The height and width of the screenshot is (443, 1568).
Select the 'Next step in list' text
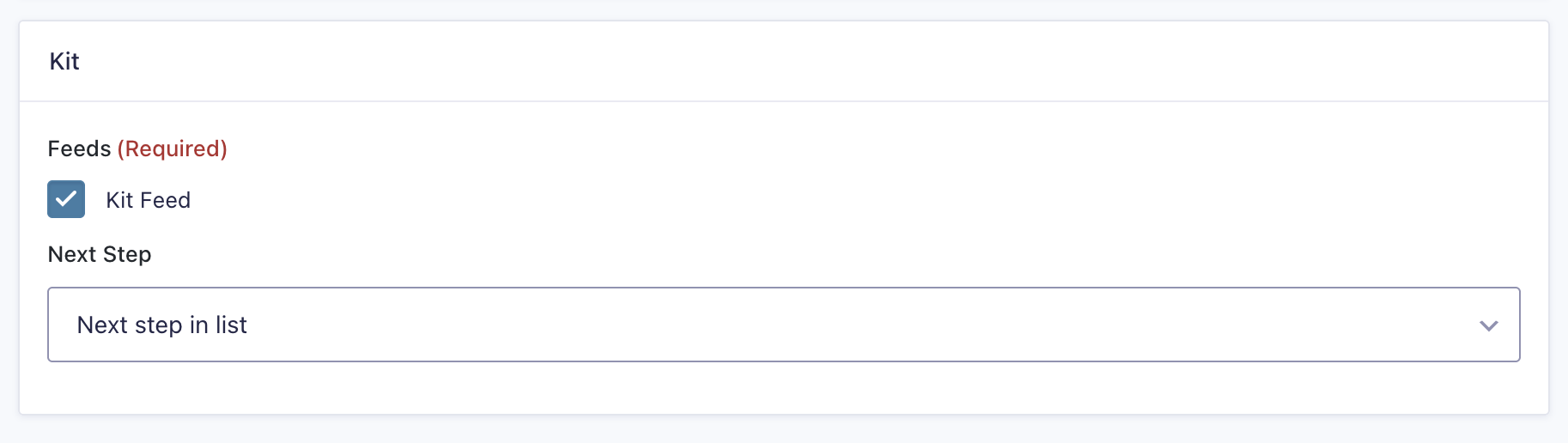pyautogui.click(x=161, y=325)
